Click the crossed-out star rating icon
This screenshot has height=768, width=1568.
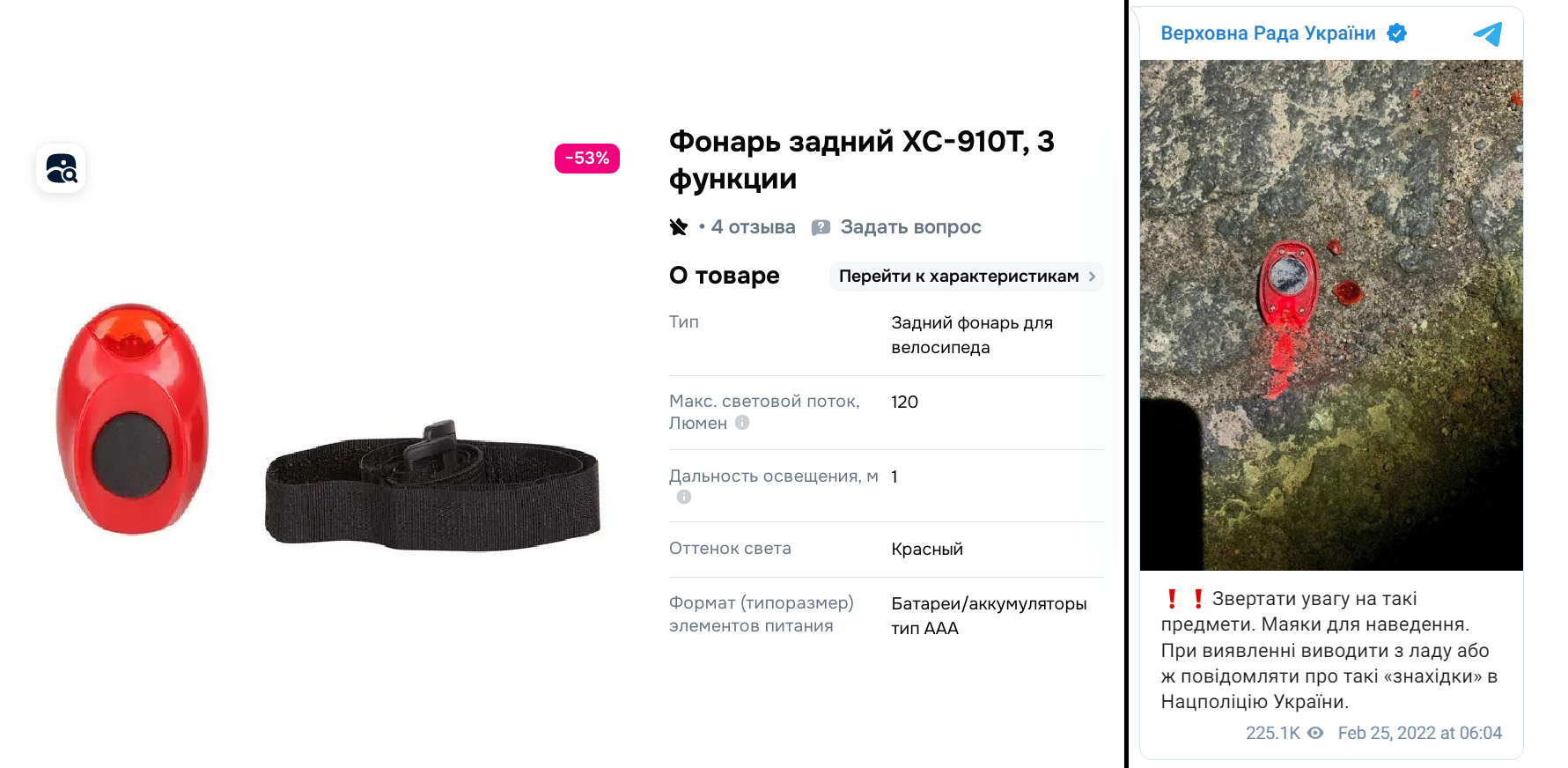coord(678,227)
